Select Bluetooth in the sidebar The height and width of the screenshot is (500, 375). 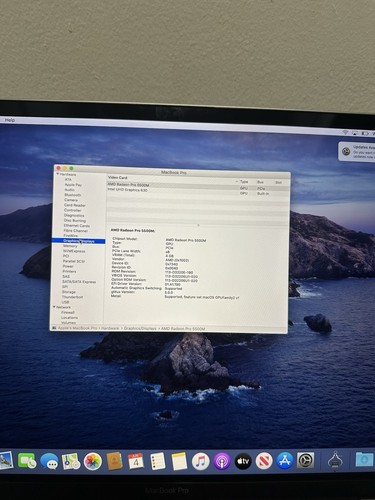pyautogui.click(x=73, y=195)
